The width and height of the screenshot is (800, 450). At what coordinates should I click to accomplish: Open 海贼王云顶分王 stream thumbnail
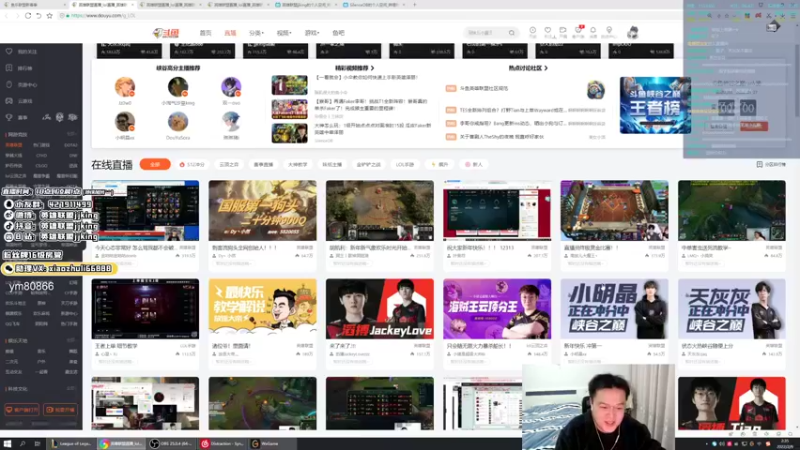497,309
